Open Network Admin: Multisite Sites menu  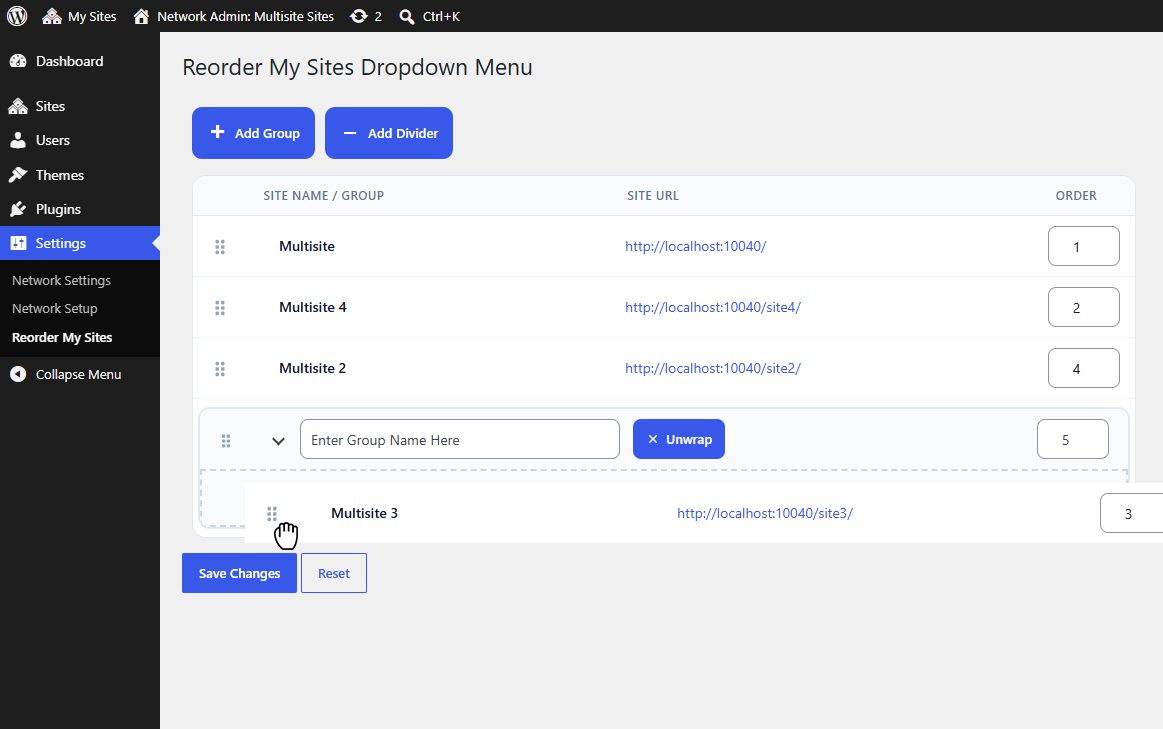(234, 16)
